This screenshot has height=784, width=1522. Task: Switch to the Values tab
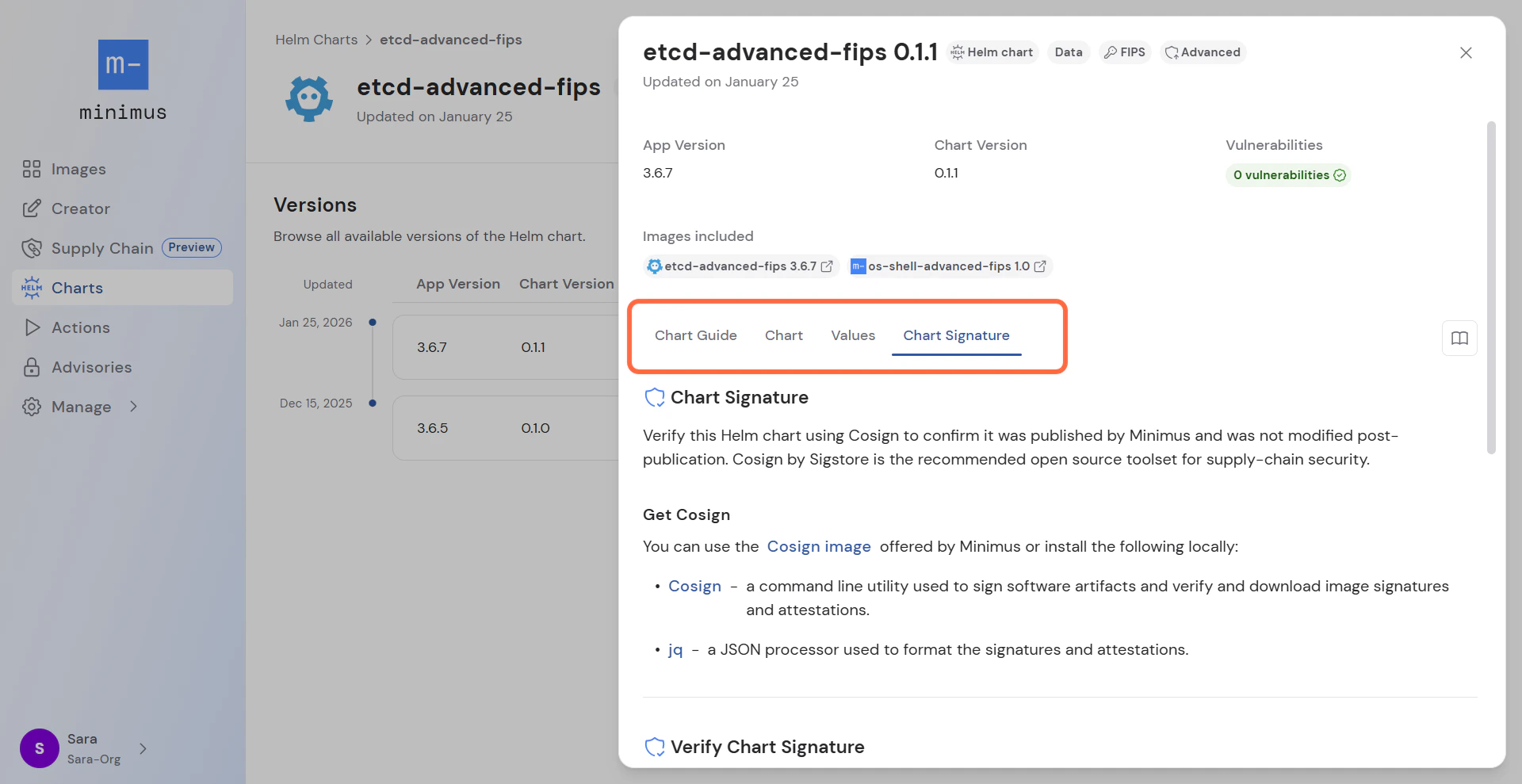(x=853, y=335)
